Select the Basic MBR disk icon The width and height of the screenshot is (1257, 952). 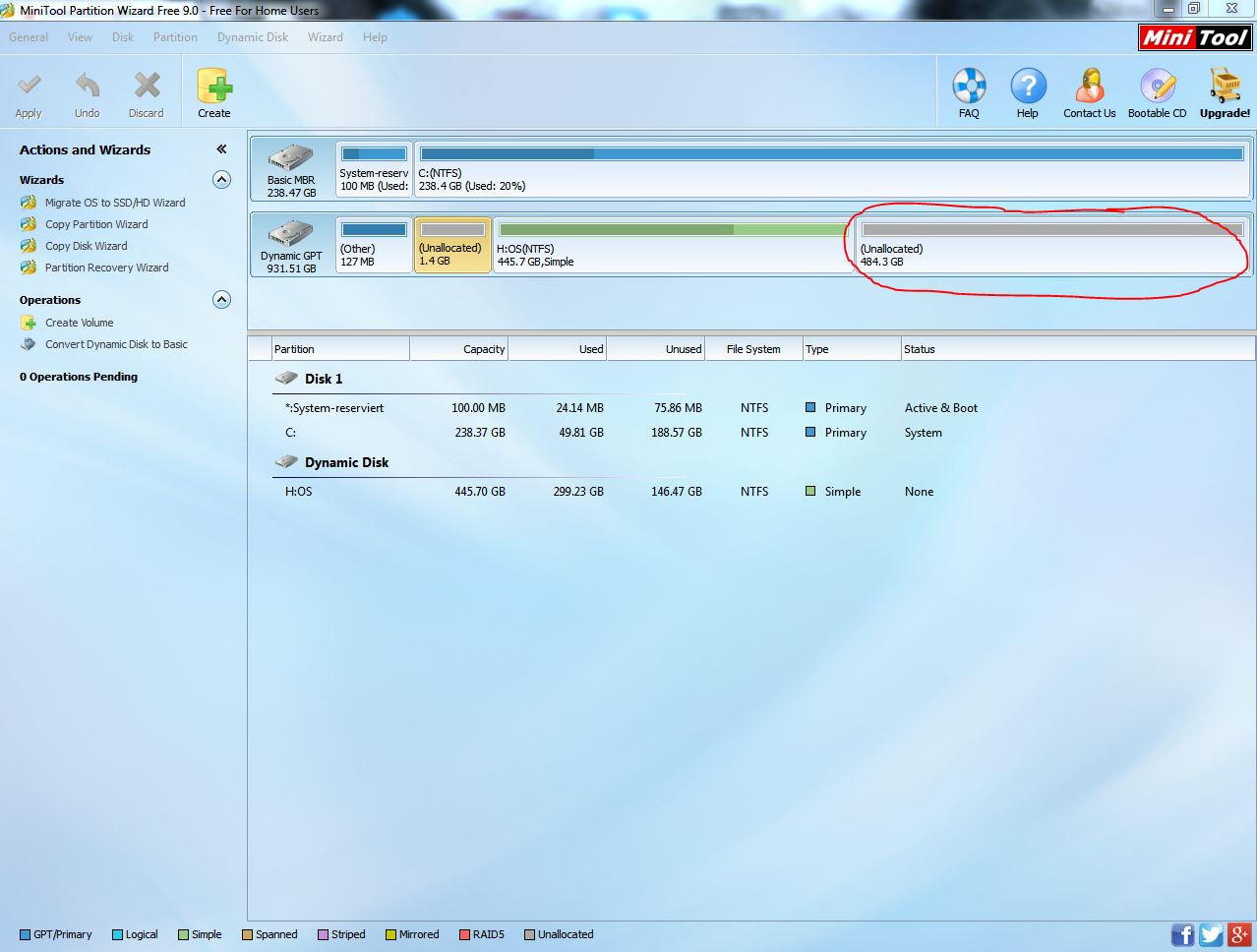pyautogui.click(x=291, y=157)
